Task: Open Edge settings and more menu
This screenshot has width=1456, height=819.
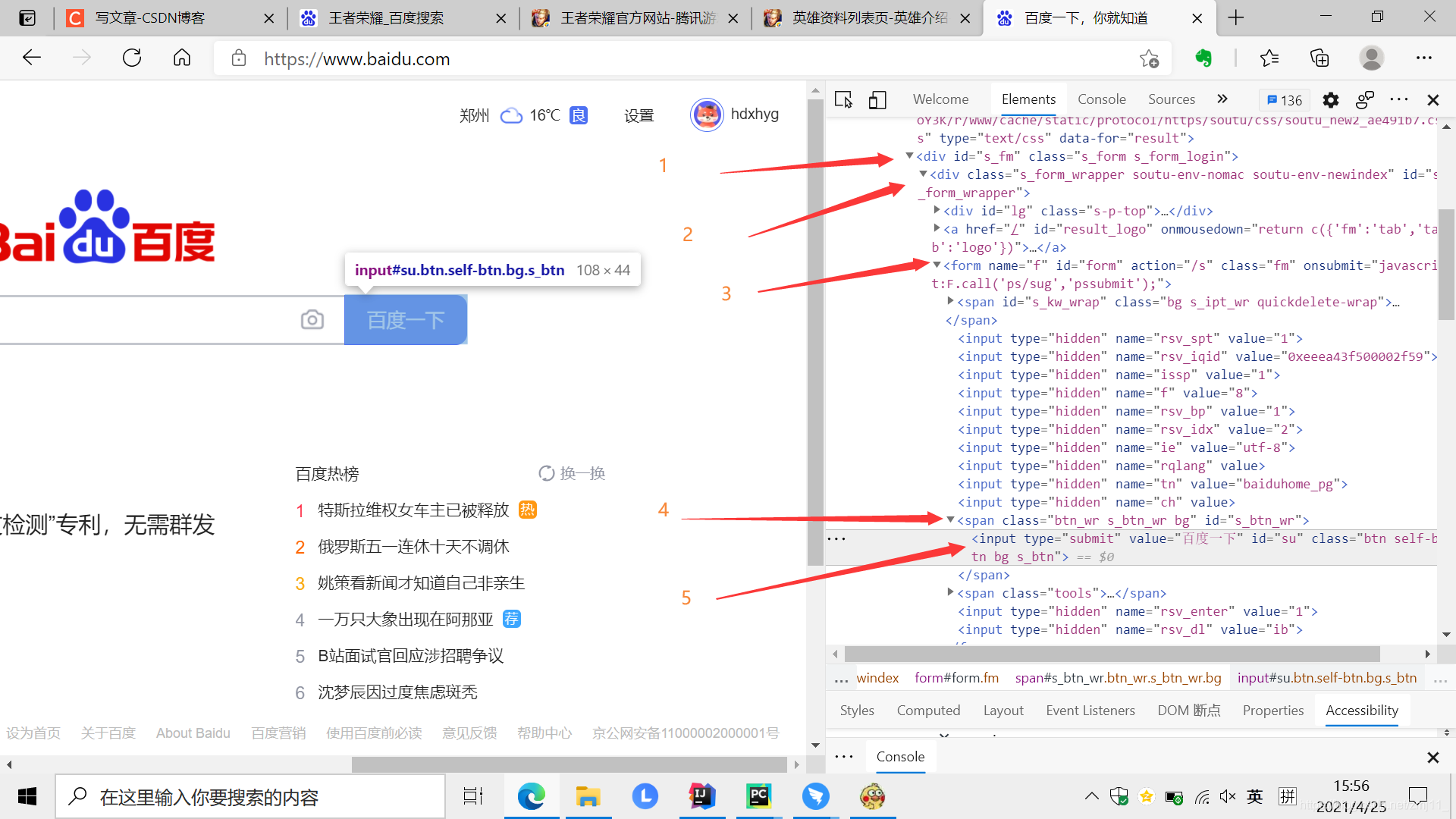Action: coord(1424,58)
